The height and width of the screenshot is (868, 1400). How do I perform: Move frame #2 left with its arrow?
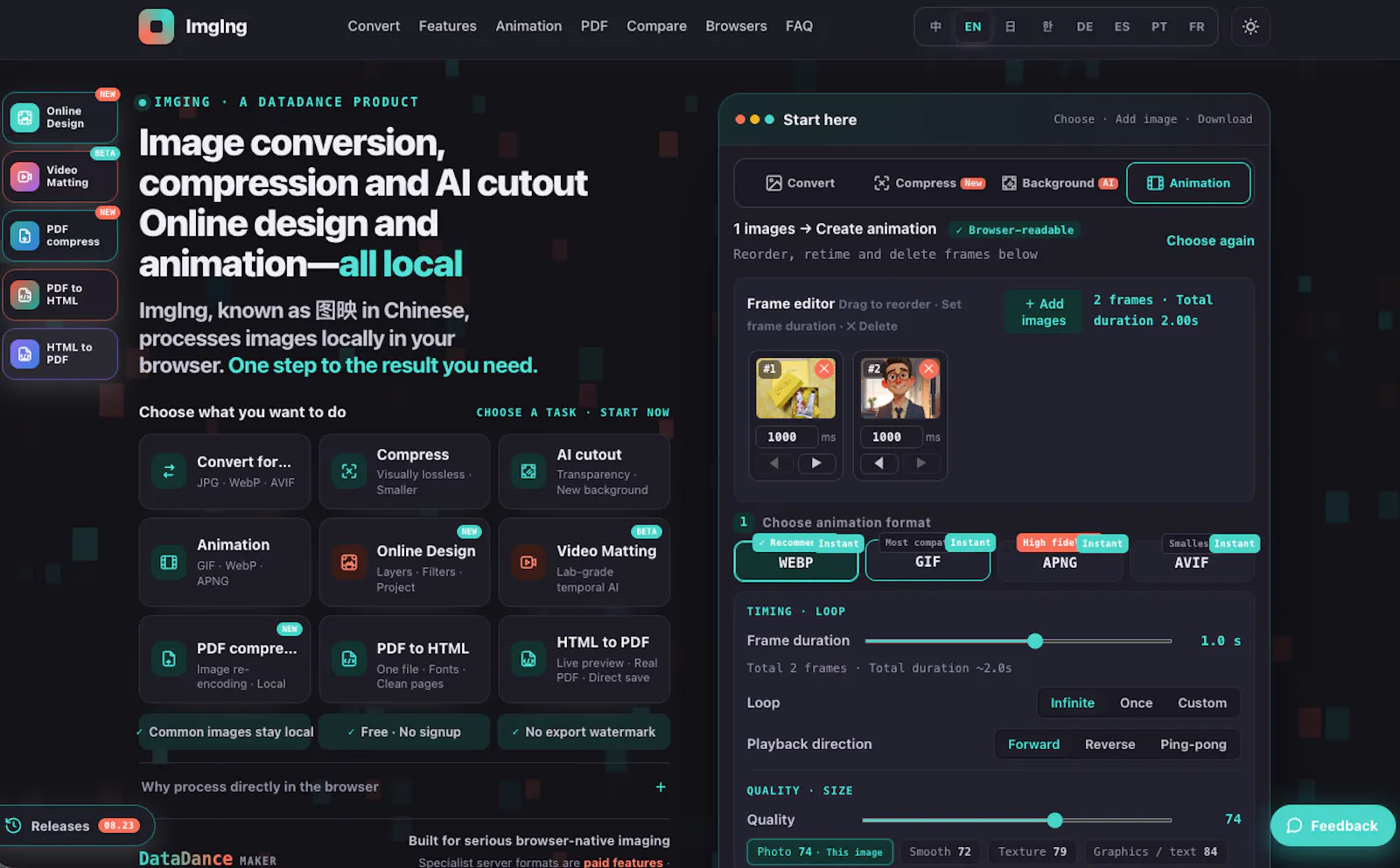[879, 463]
